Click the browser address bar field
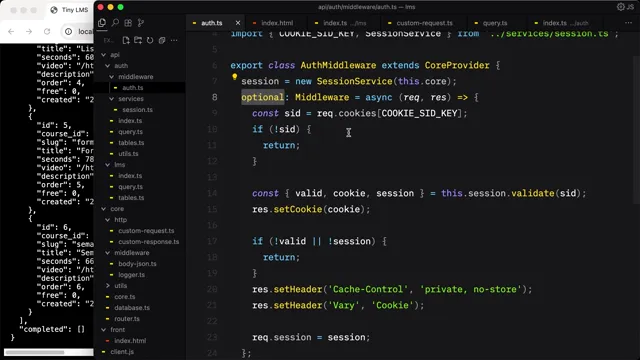This screenshot has width=640, height=360. tap(78, 31)
